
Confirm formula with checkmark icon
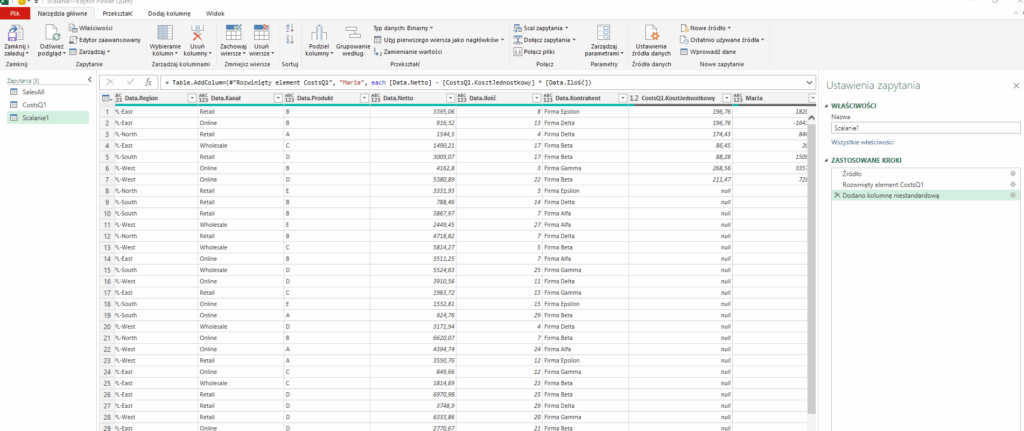(130, 82)
